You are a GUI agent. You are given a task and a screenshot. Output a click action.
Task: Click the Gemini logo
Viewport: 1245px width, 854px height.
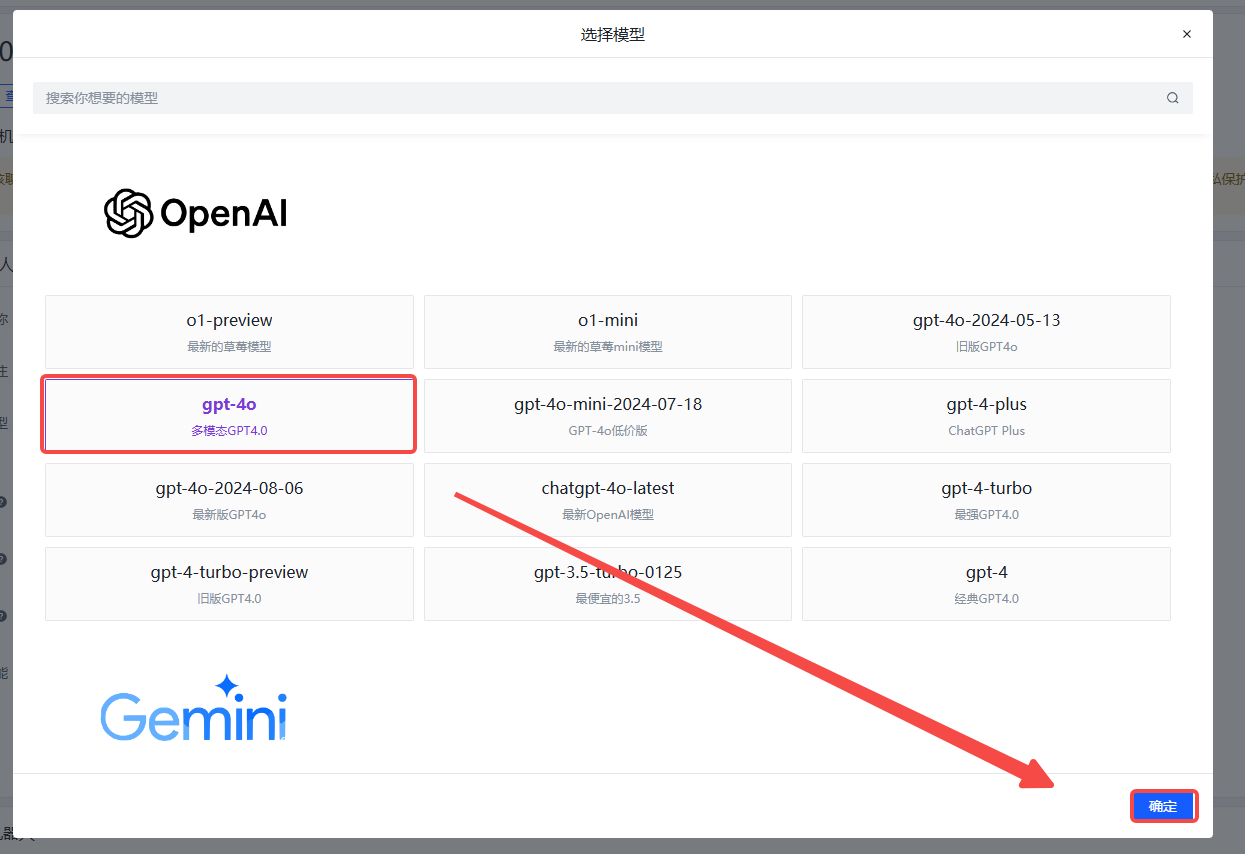pos(194,708)
